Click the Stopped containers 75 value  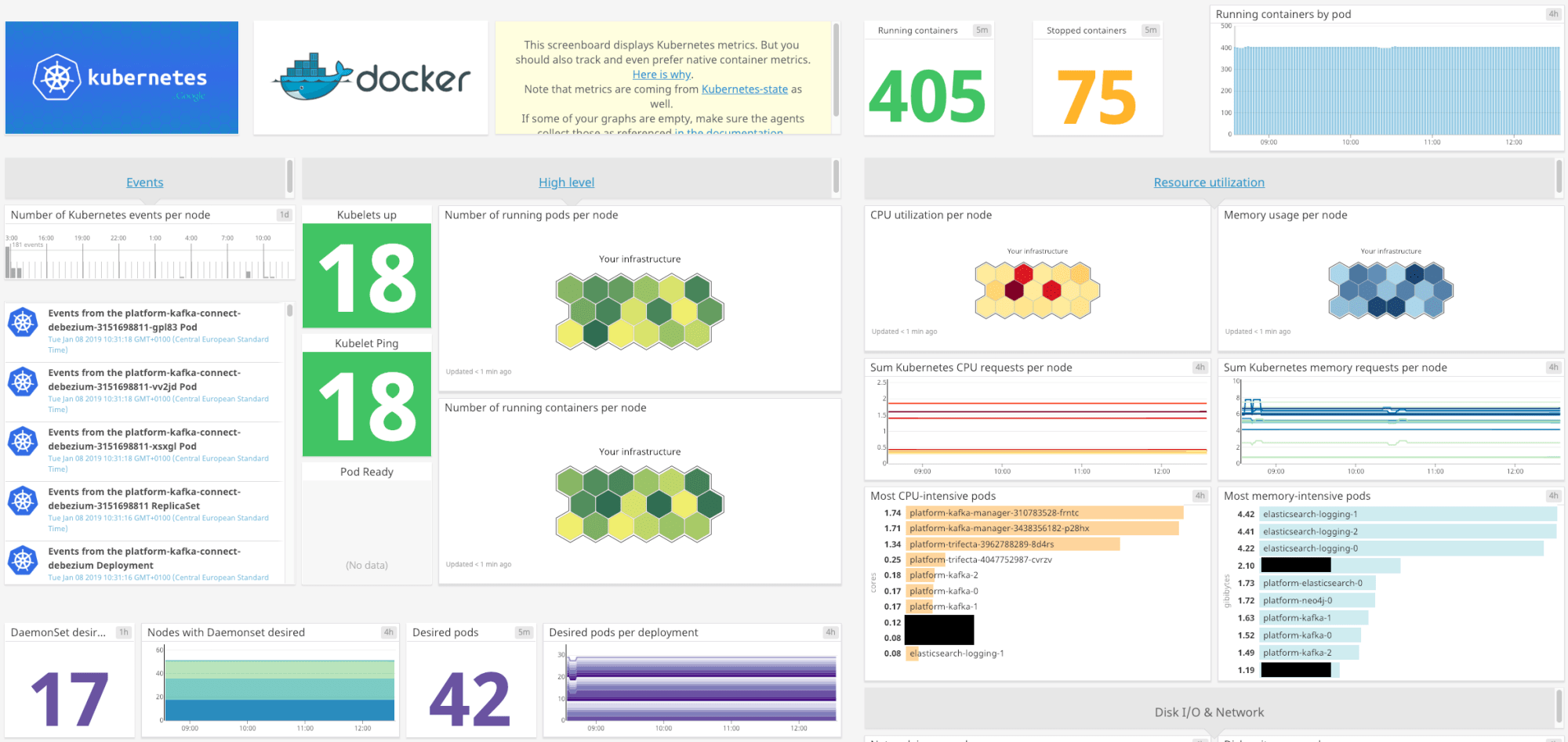coord(1096,96)
